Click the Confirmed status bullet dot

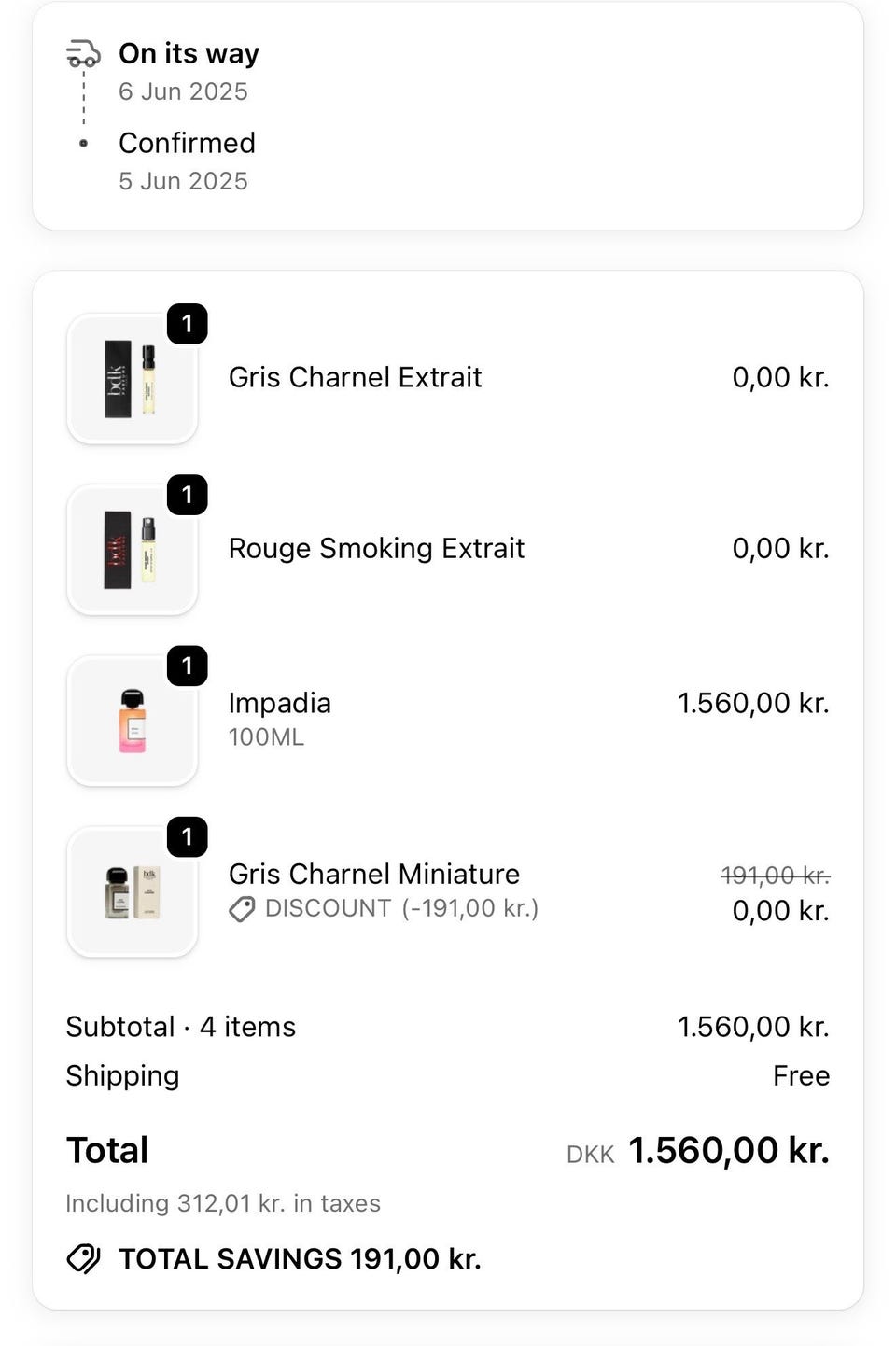tap(83, 143)
